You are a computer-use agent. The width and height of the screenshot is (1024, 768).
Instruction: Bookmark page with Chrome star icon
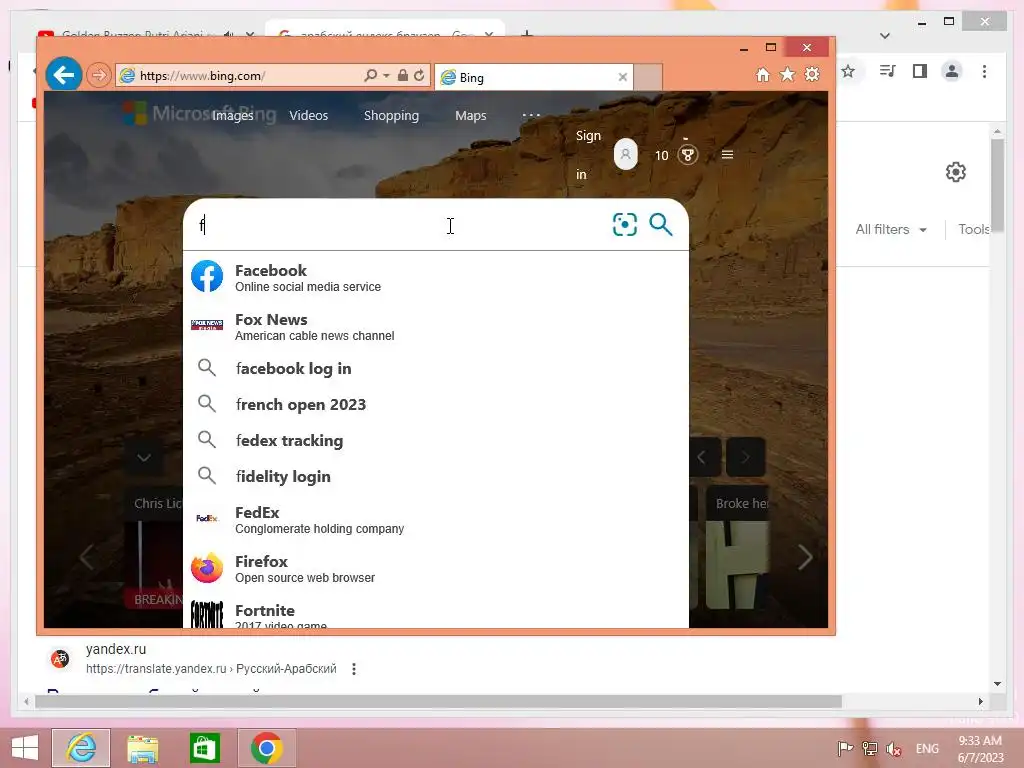tap(848, 71)
